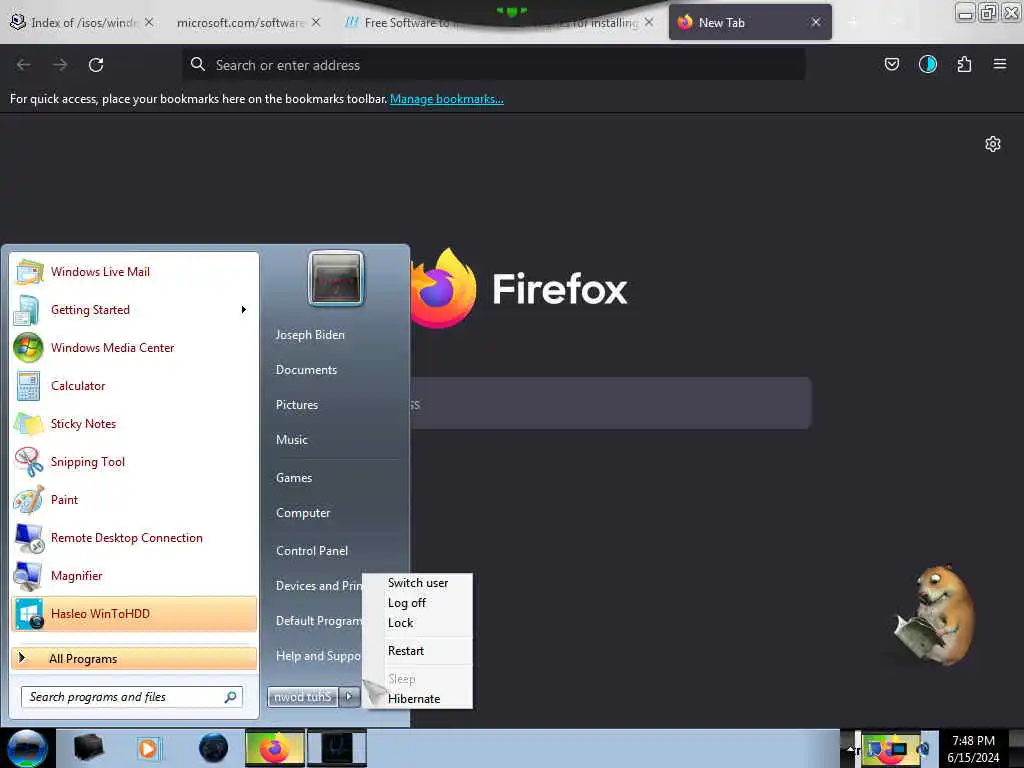Open the Firefox account icon
The height and width of the screenshot is (768, 1024).
(927, 64)
